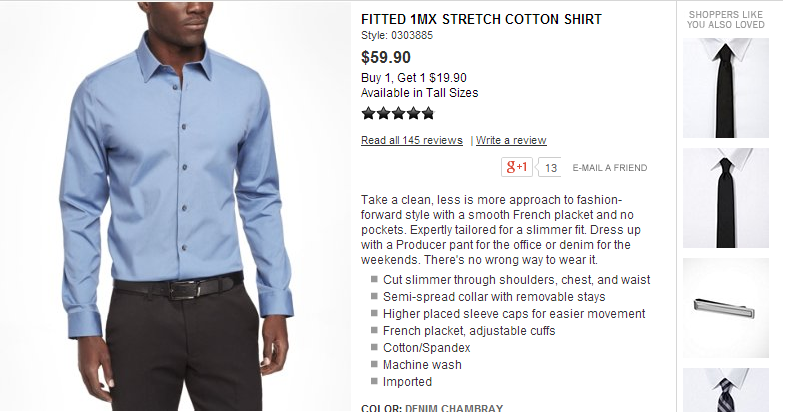This screenshot has height=412, width=795.
Task: Click Available in Tall Sizes text
Action: tap(419, 93)
